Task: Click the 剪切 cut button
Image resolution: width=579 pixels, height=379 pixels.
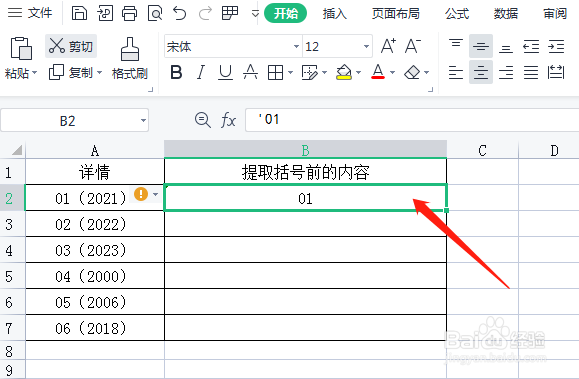Action: 71,46
